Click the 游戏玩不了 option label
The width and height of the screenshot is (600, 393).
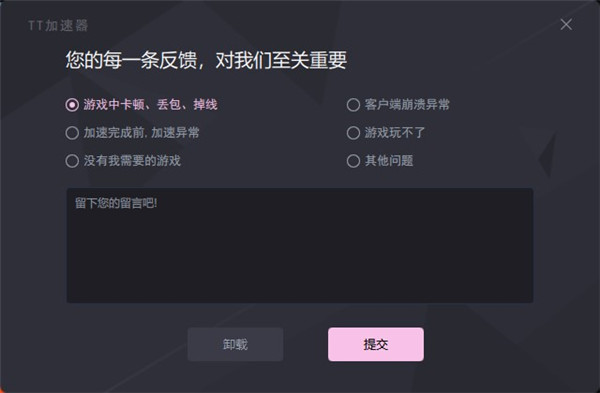click(395, 133)
